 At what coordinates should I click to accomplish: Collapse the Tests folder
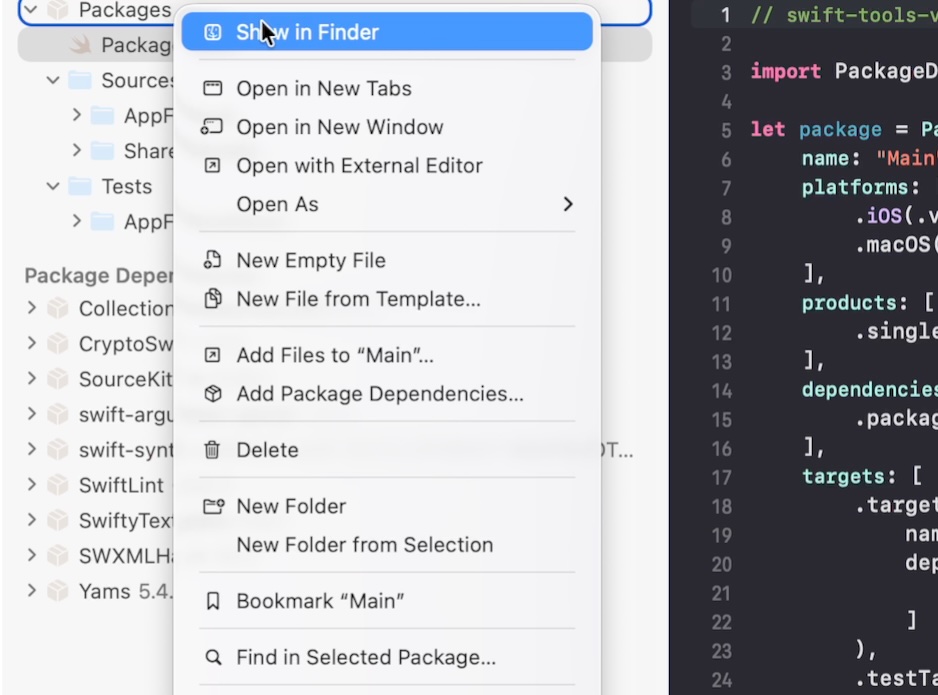(x=53, y=186)
